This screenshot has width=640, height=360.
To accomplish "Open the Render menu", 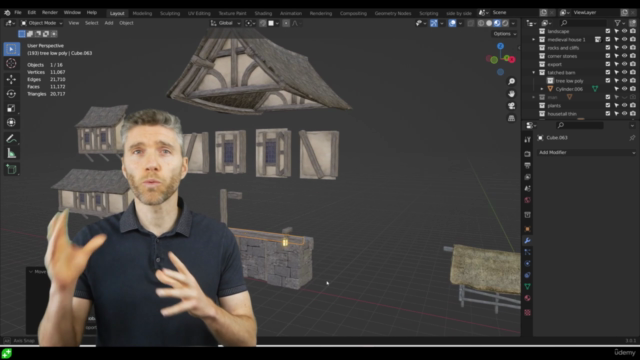I will click(50, 13).
